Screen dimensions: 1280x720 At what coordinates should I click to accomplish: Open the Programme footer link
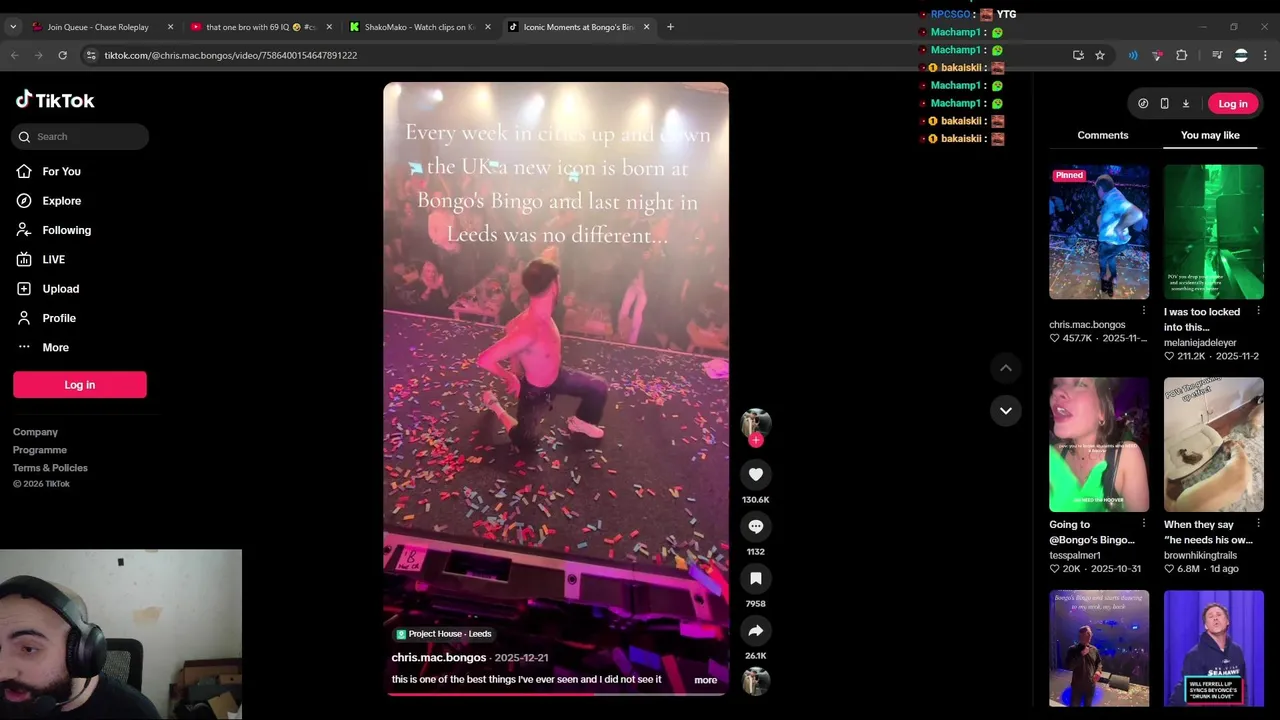pyautogui.click(x=40, y=450)
